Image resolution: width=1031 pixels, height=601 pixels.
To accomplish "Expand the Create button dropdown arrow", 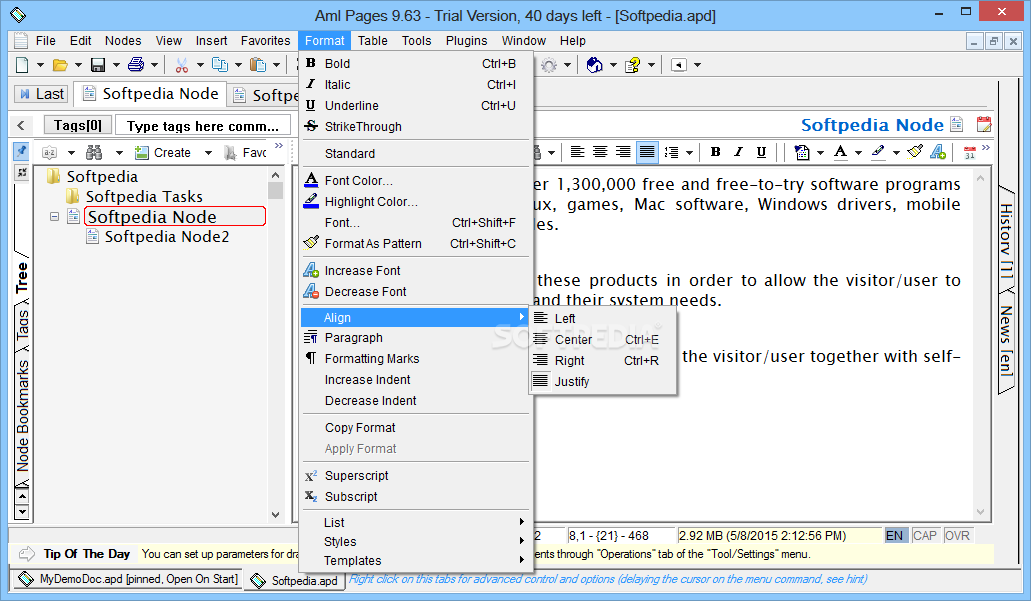I will pos(208,153).
